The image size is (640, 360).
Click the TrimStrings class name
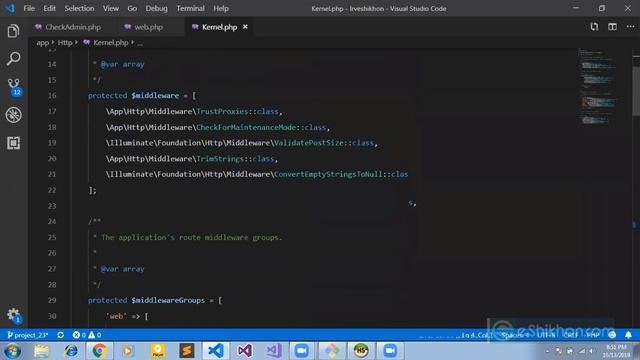[220, 159]
